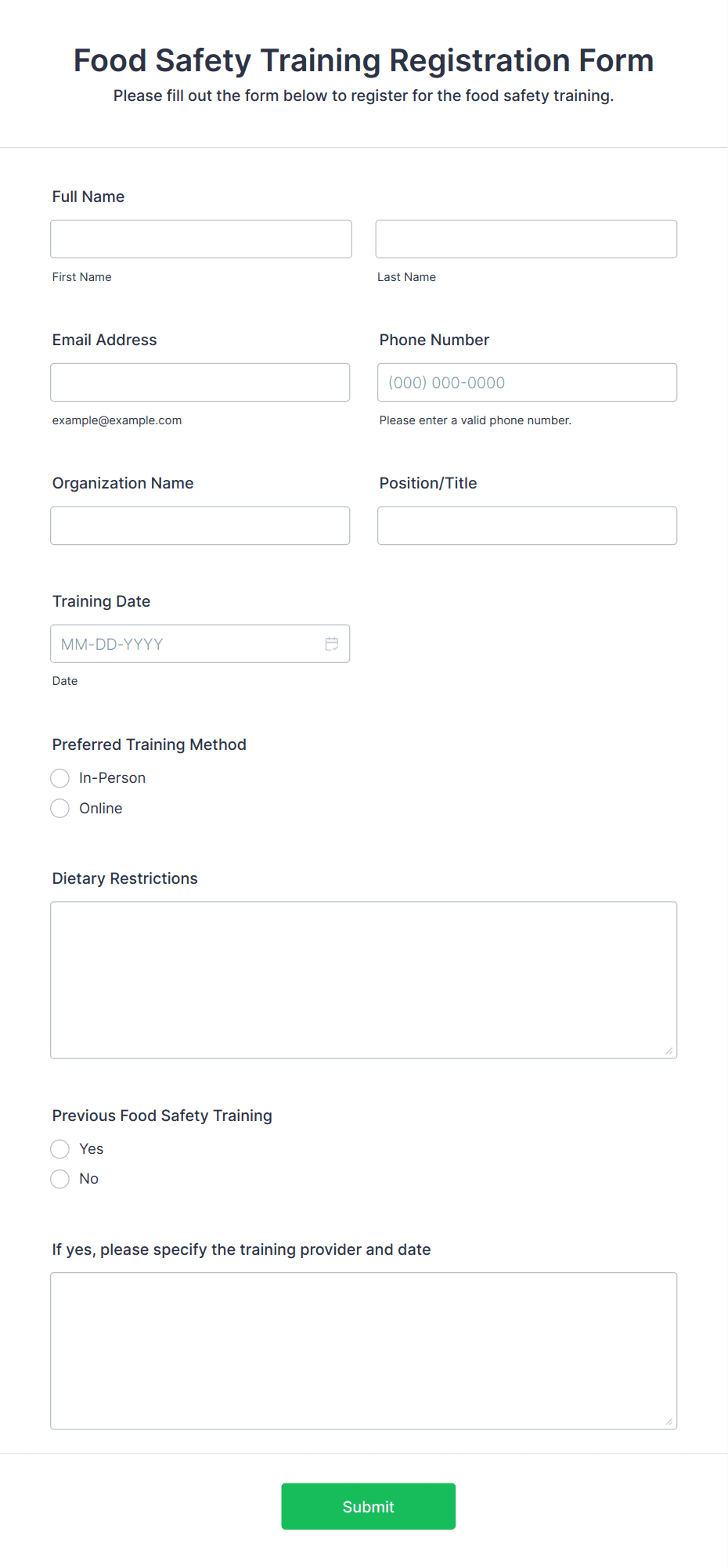Open the calendar picker icon

pos(332,643)
